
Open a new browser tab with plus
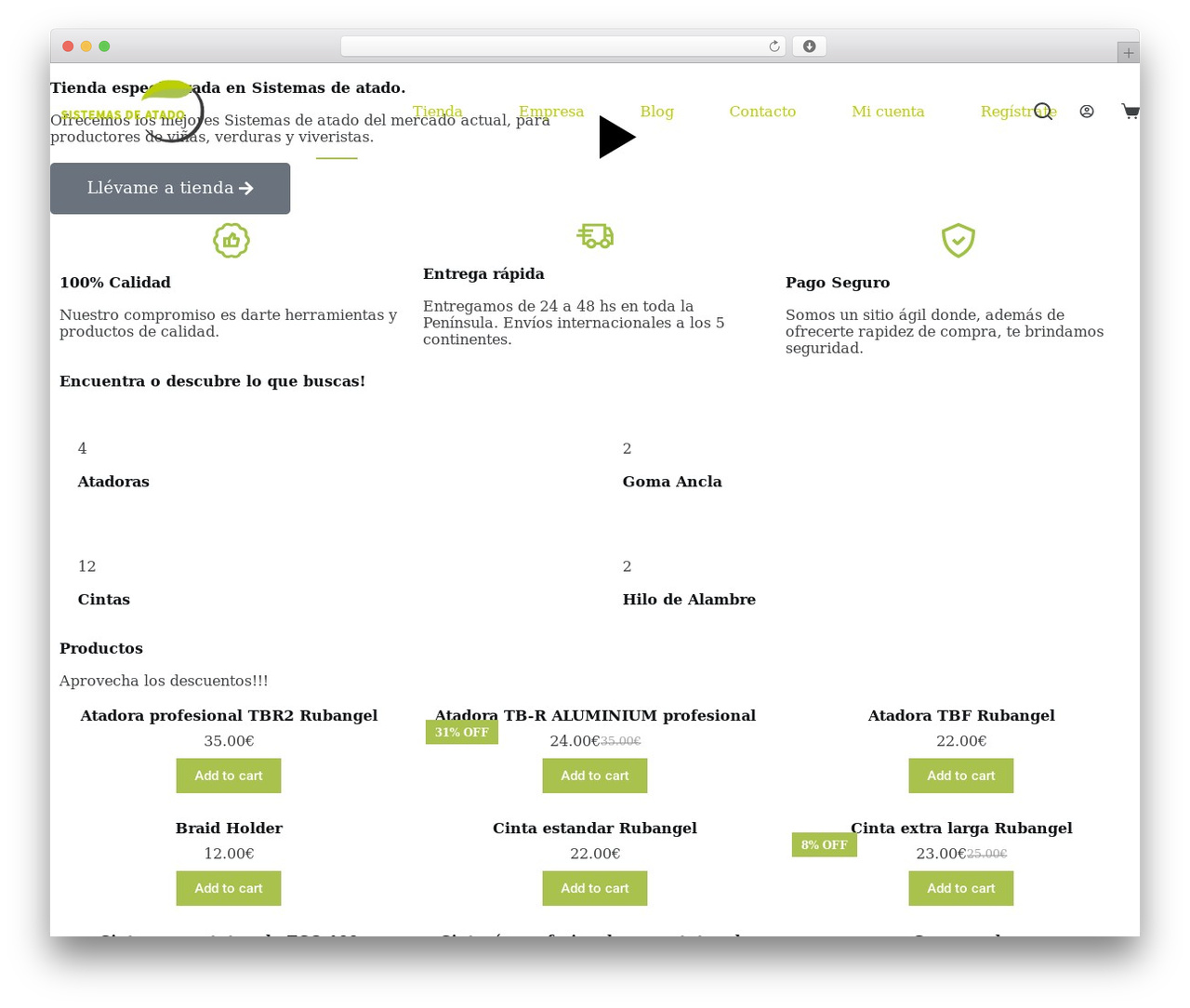pyautogui.click(x=1129, y=53)
